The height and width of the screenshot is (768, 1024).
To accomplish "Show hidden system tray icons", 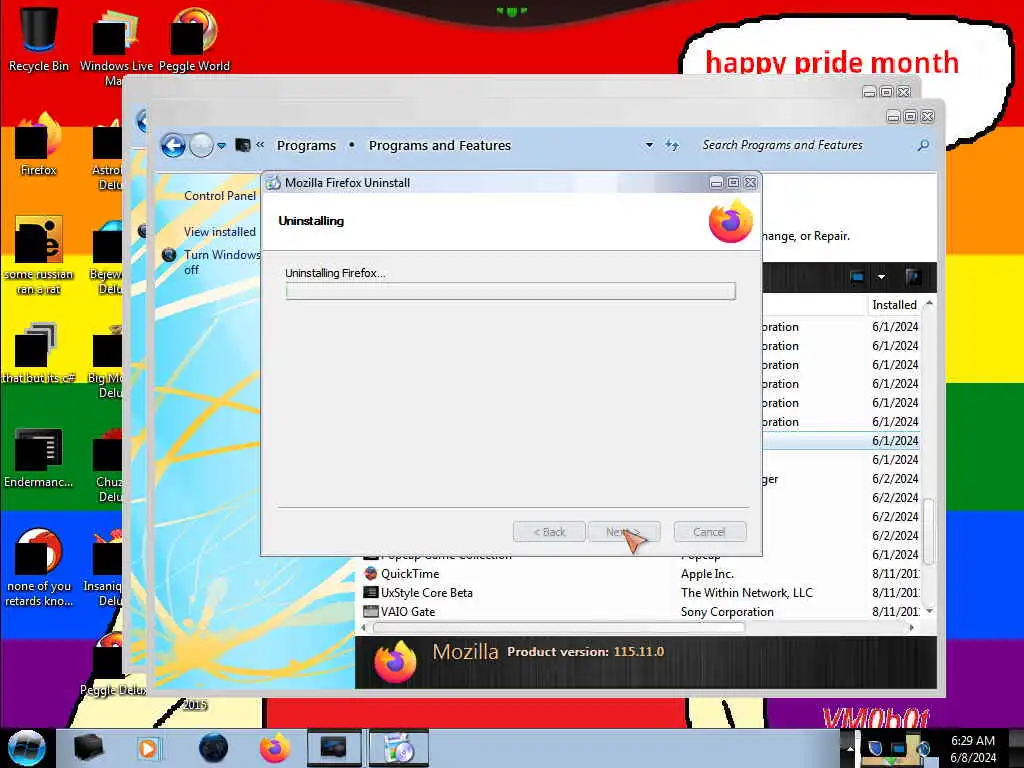I will point(850,748).
